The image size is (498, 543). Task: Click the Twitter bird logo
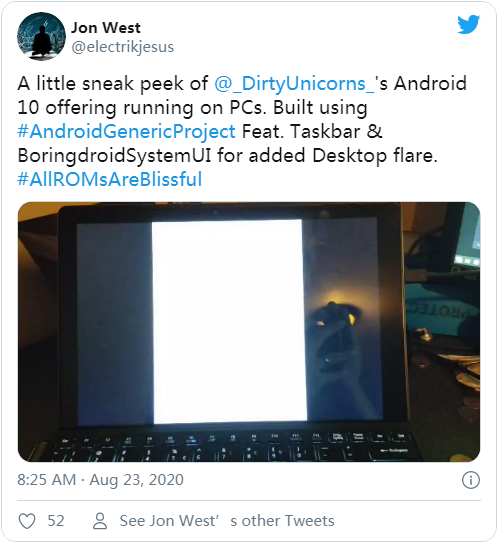[468, 24]
